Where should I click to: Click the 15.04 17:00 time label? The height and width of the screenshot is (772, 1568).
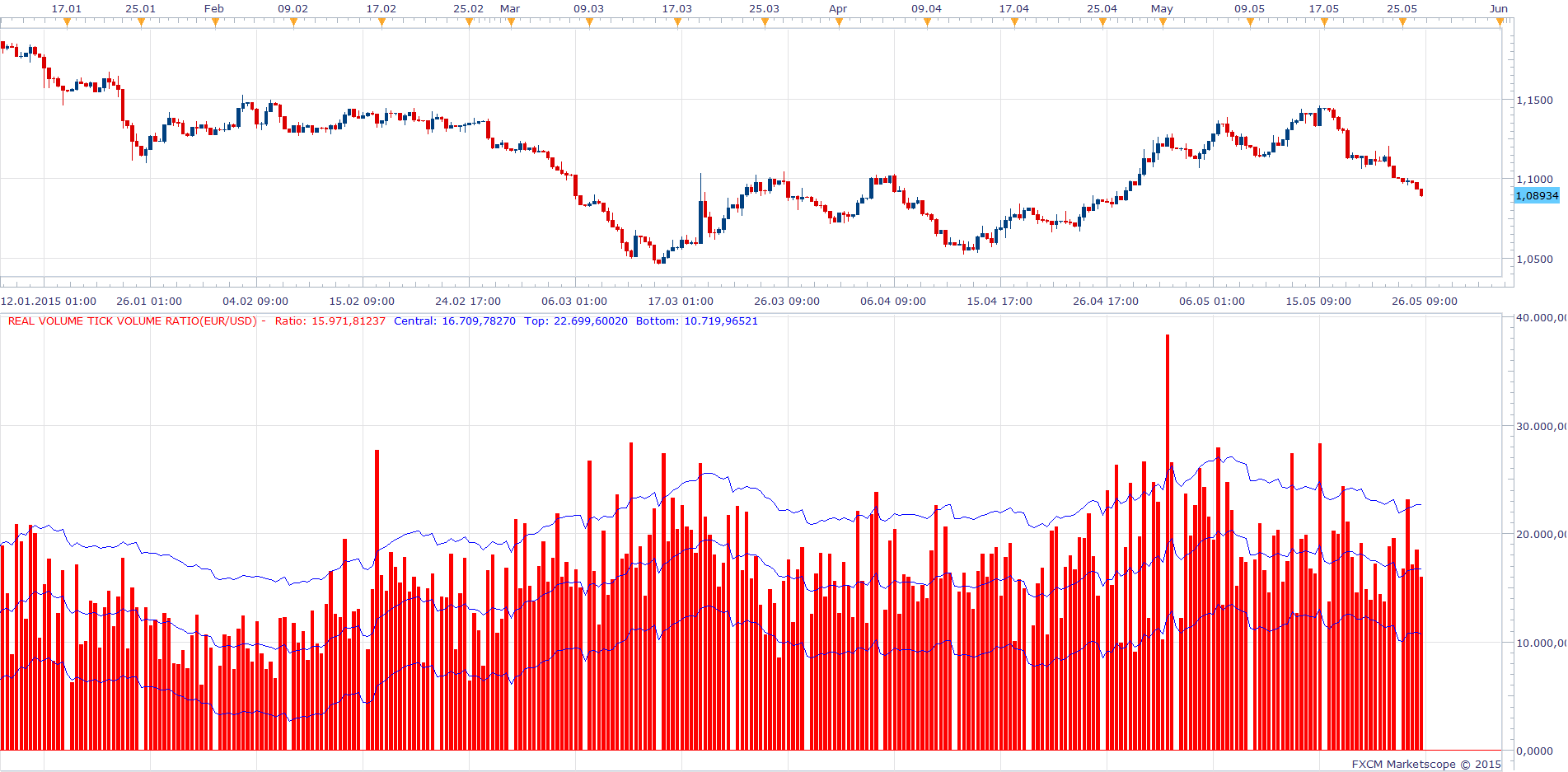[999, 301]
